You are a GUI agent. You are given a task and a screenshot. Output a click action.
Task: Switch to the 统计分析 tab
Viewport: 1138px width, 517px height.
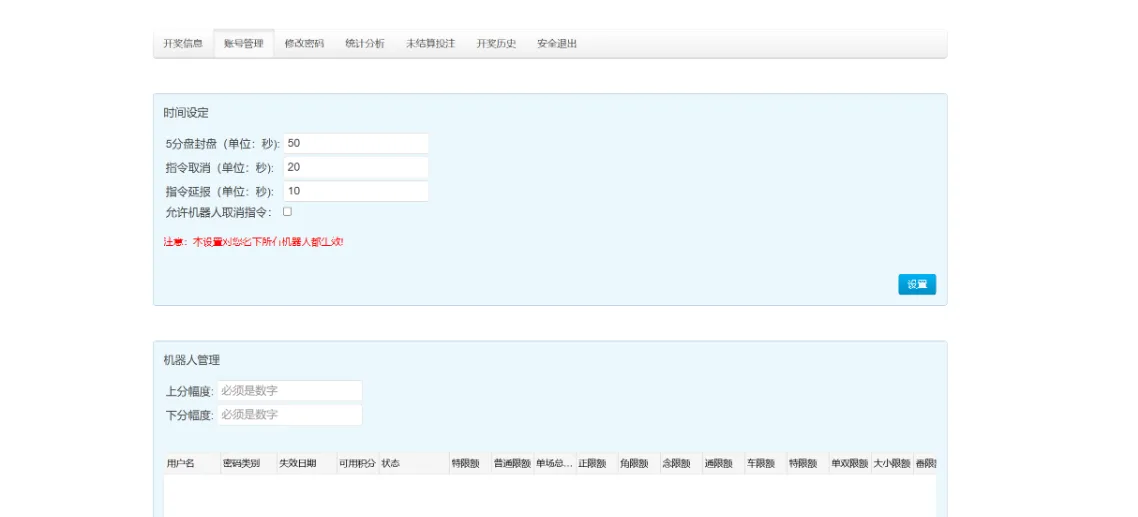point(365,44)
